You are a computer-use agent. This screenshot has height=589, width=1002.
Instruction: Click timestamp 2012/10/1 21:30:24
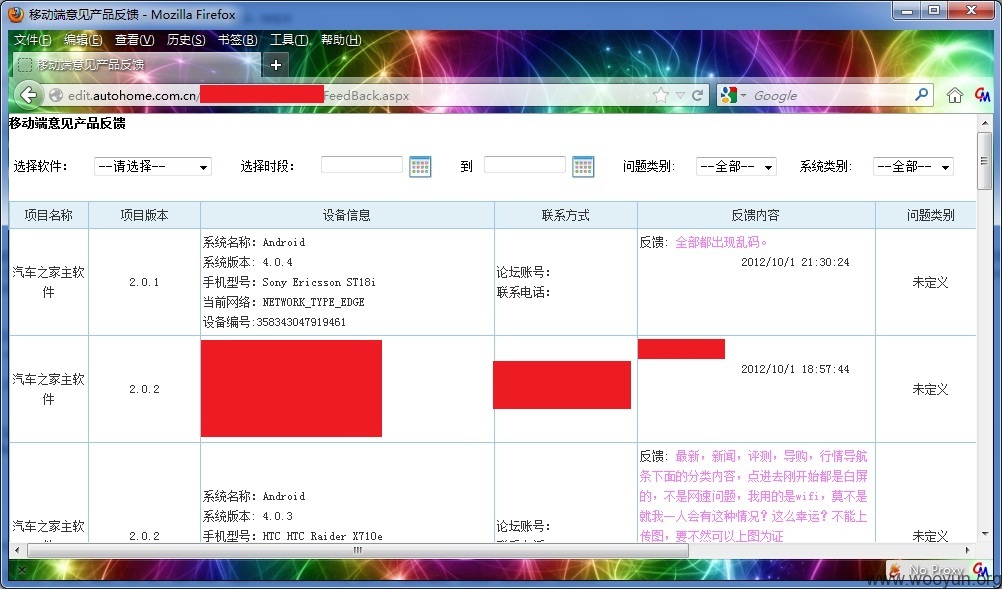tap(795, 262)
